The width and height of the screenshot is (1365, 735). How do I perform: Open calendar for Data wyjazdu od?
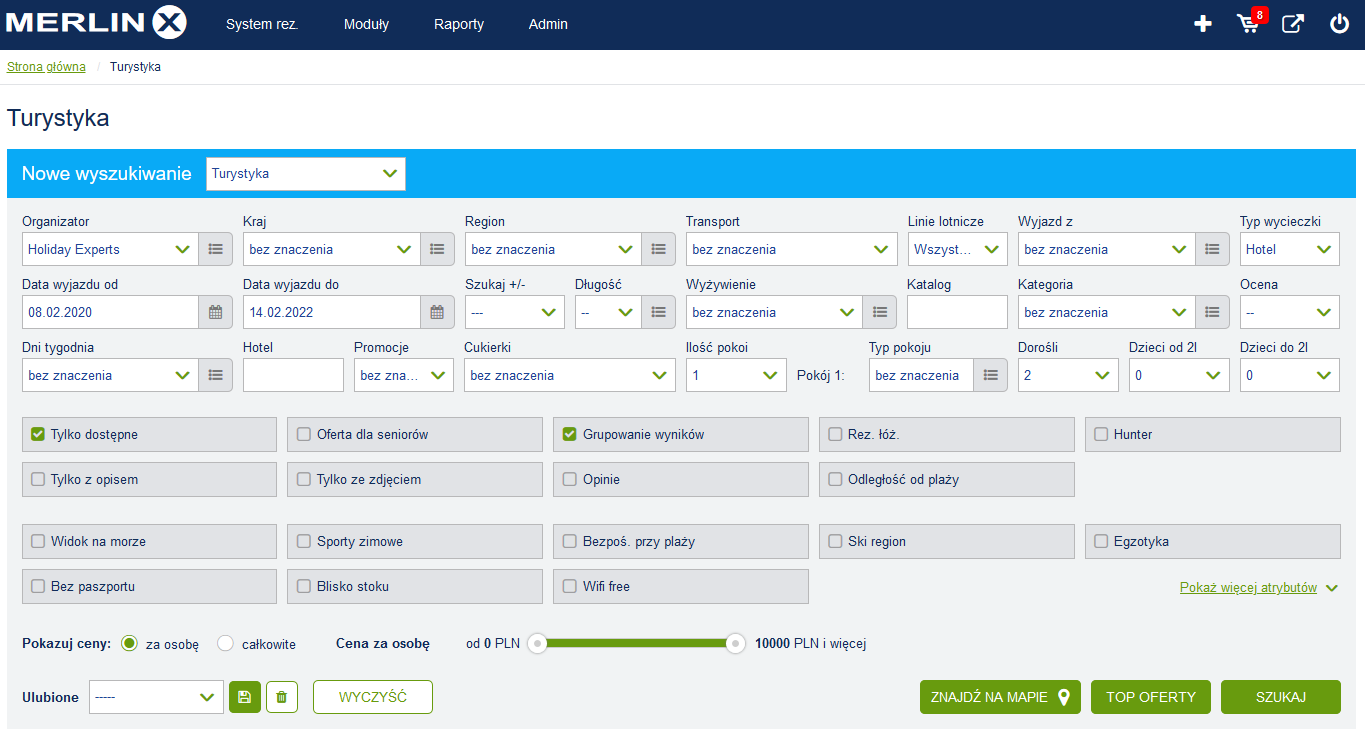[x=215, y=312]
